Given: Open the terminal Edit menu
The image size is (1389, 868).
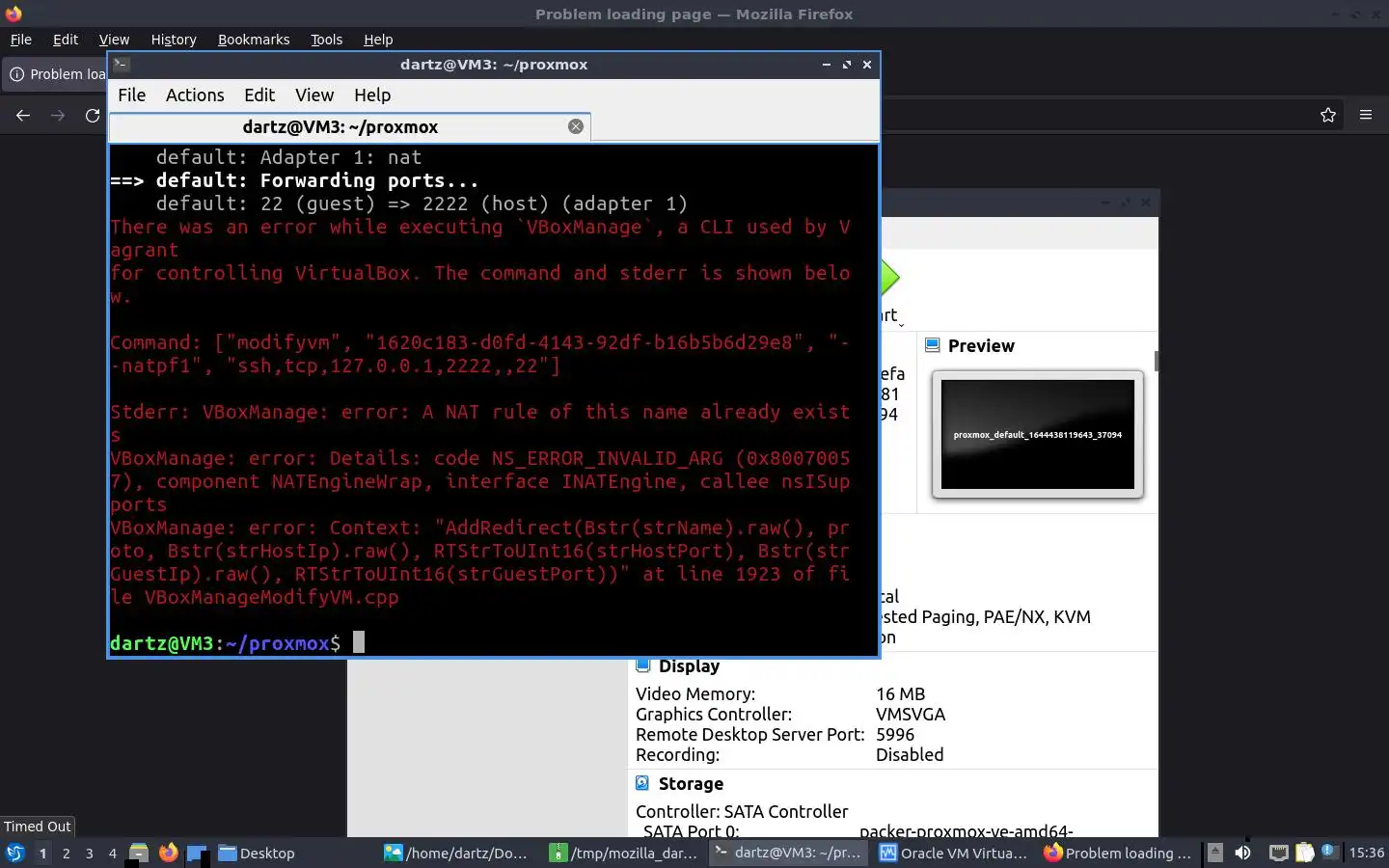Looking at the screenshot, I should point(259,95).
